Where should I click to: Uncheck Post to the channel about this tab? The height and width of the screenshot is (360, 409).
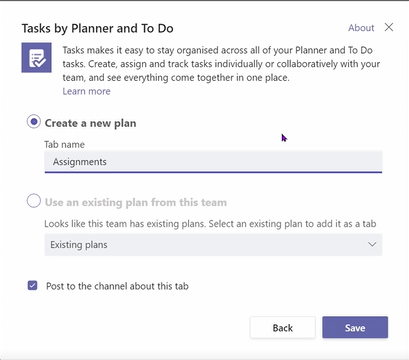pyautogui.click(x=32, y=285)
